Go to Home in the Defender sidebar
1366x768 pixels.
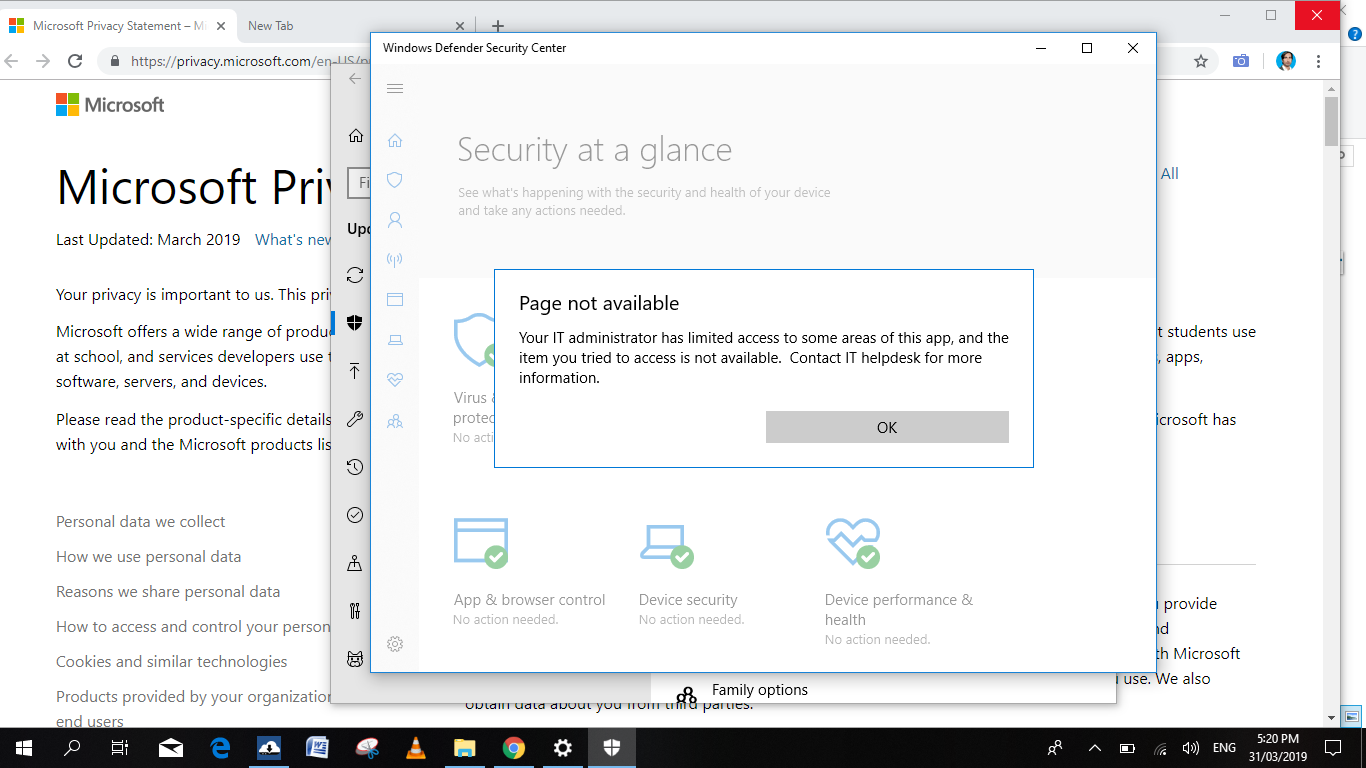click(395, 140)
